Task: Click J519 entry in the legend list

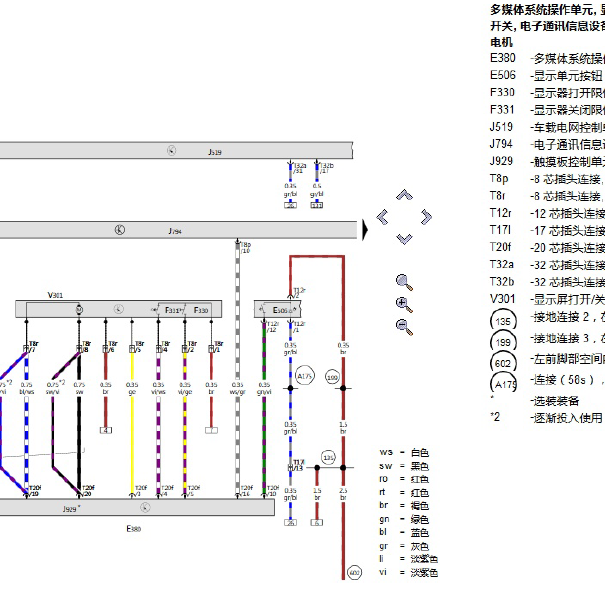Action: (x=547, y=127)
